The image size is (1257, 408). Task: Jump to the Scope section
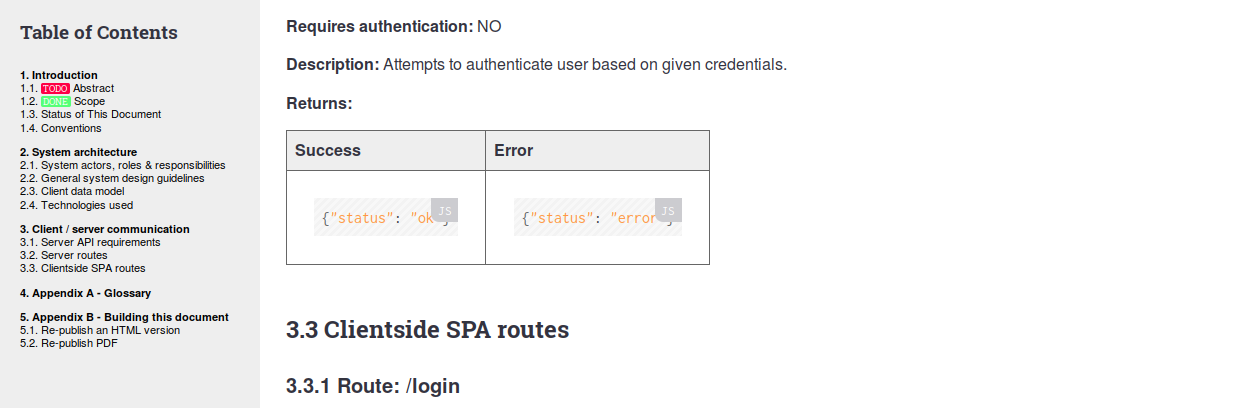89,101
